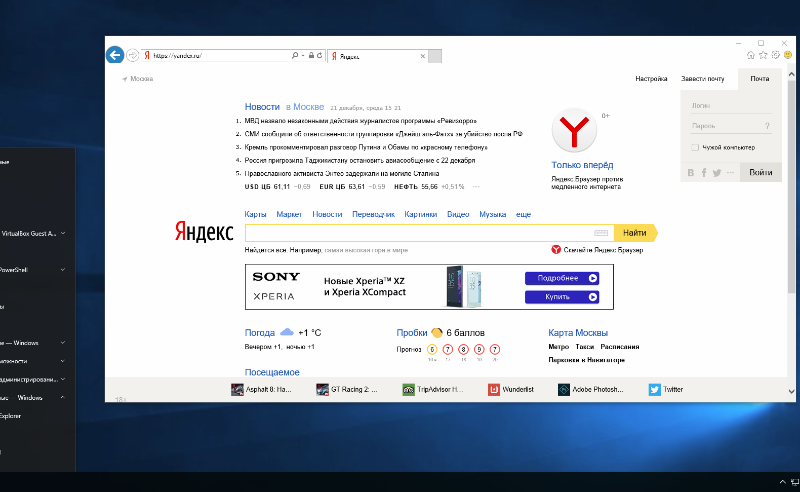The height and width of the screenshot is (492, 800).
Task: Collapse the open Windows folder in Start menu
Action: tap(63, 397)
